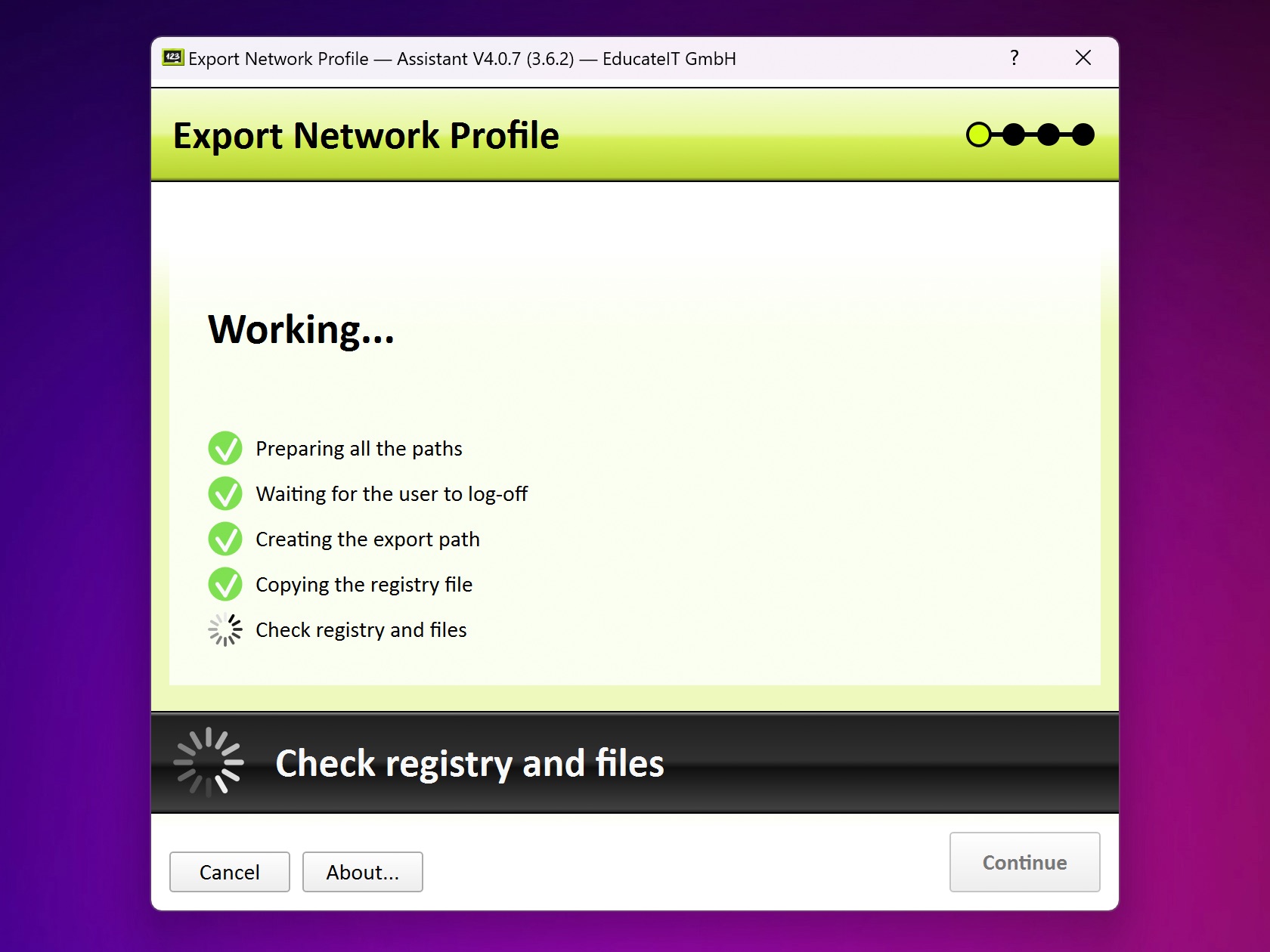The height and width of the screenshot is (952, 1270).
Task: Select the first hollow progress circle
Action: [x=979, y=134]
